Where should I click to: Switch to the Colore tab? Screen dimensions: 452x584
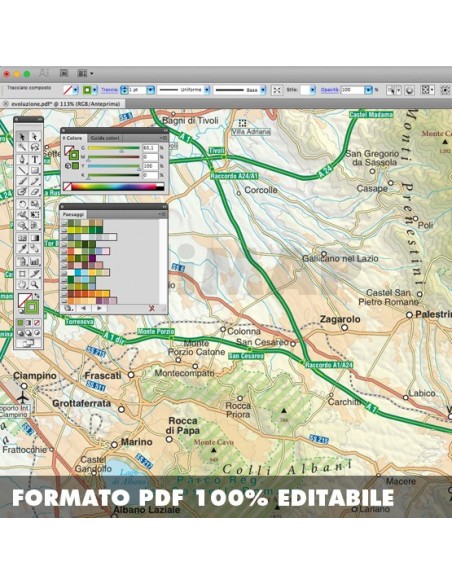coord(73,138)
